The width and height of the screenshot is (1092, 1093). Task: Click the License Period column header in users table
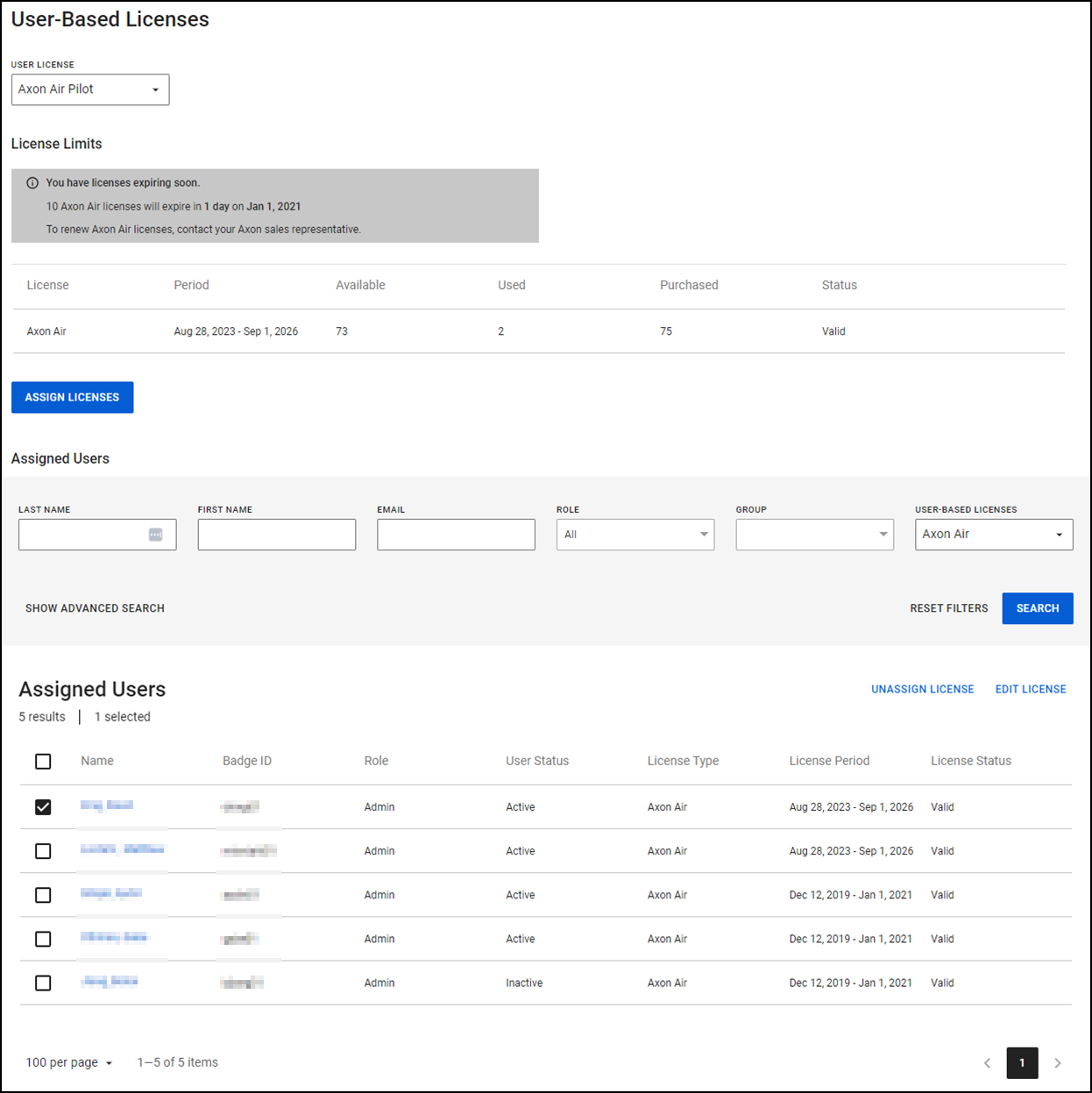pos(829,761)
